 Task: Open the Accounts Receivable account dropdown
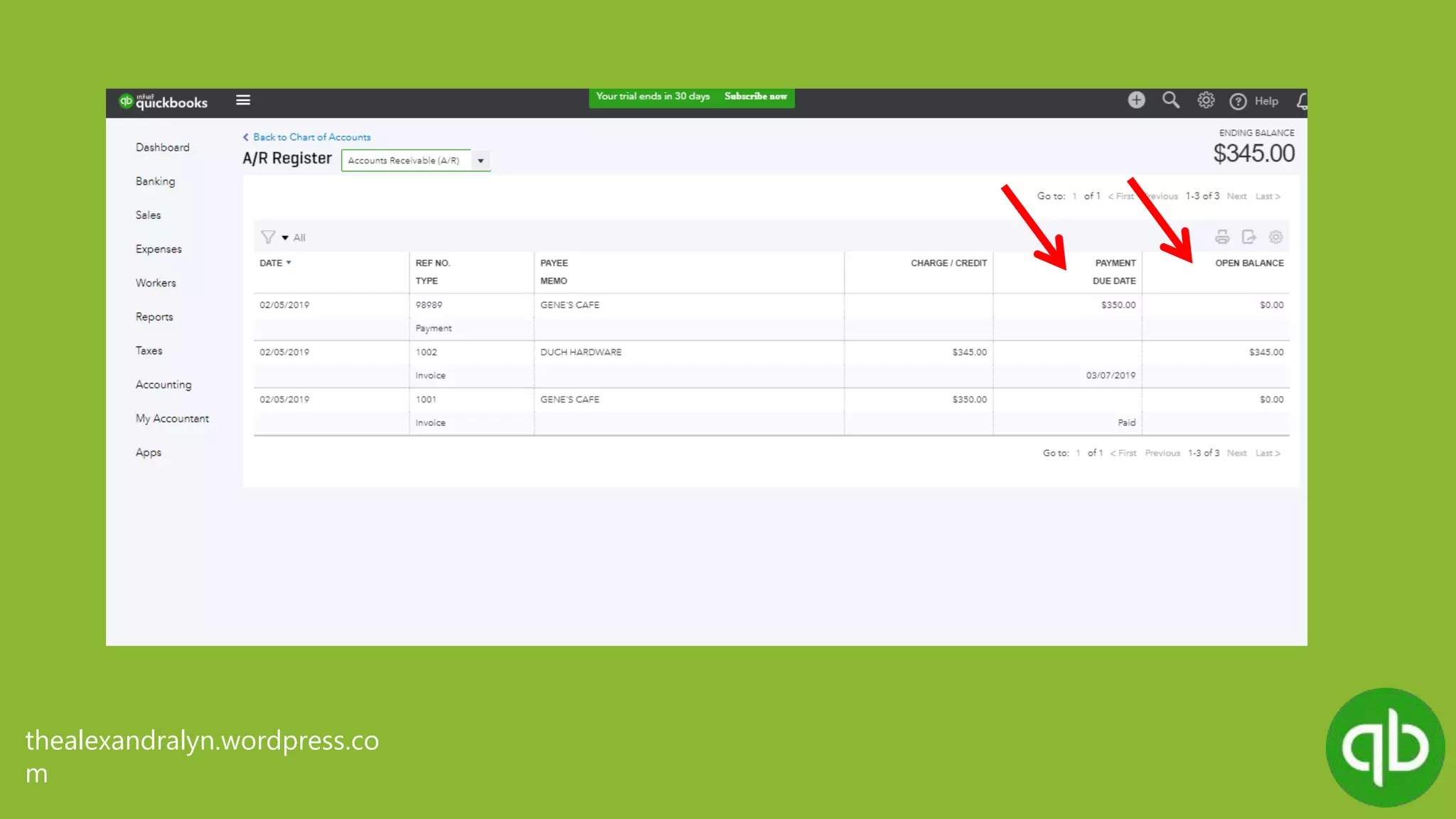481,161
